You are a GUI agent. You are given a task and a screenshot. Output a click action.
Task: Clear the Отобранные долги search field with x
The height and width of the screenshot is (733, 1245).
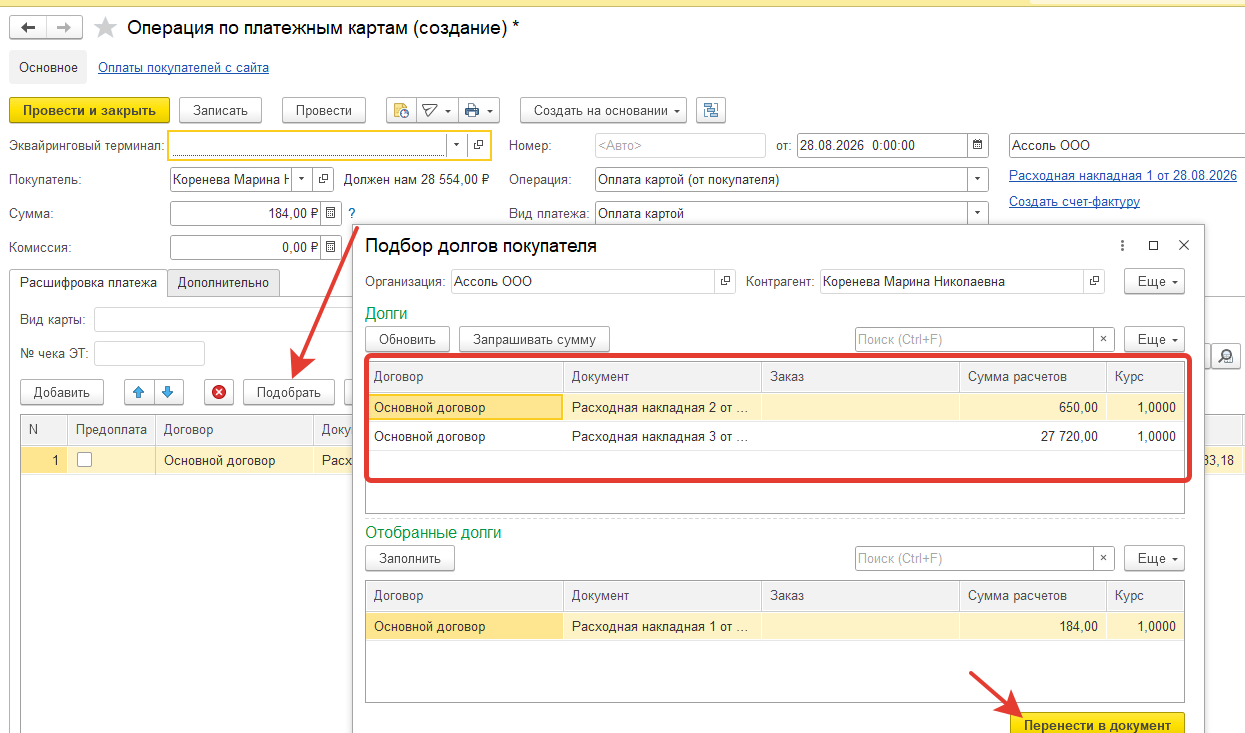tap(1103, 558)
